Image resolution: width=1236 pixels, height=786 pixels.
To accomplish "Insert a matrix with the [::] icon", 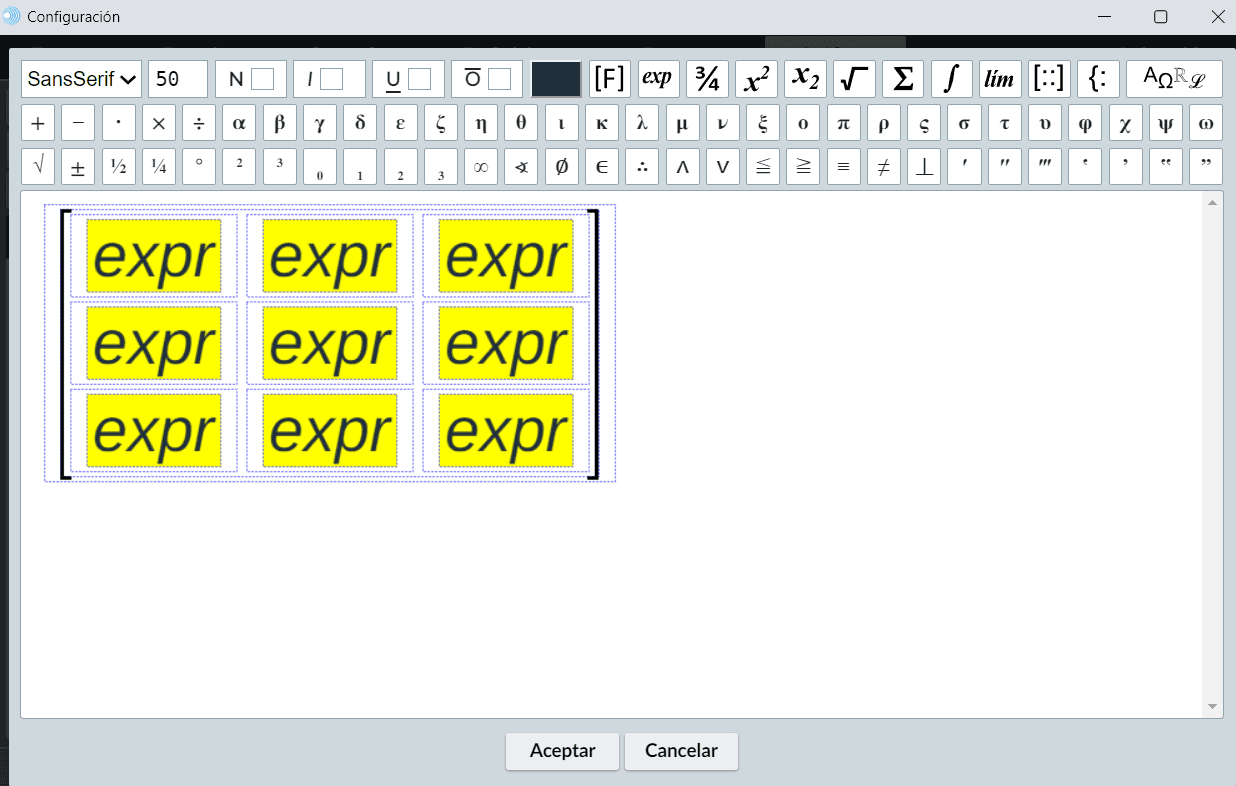I will click(1049, 79).
